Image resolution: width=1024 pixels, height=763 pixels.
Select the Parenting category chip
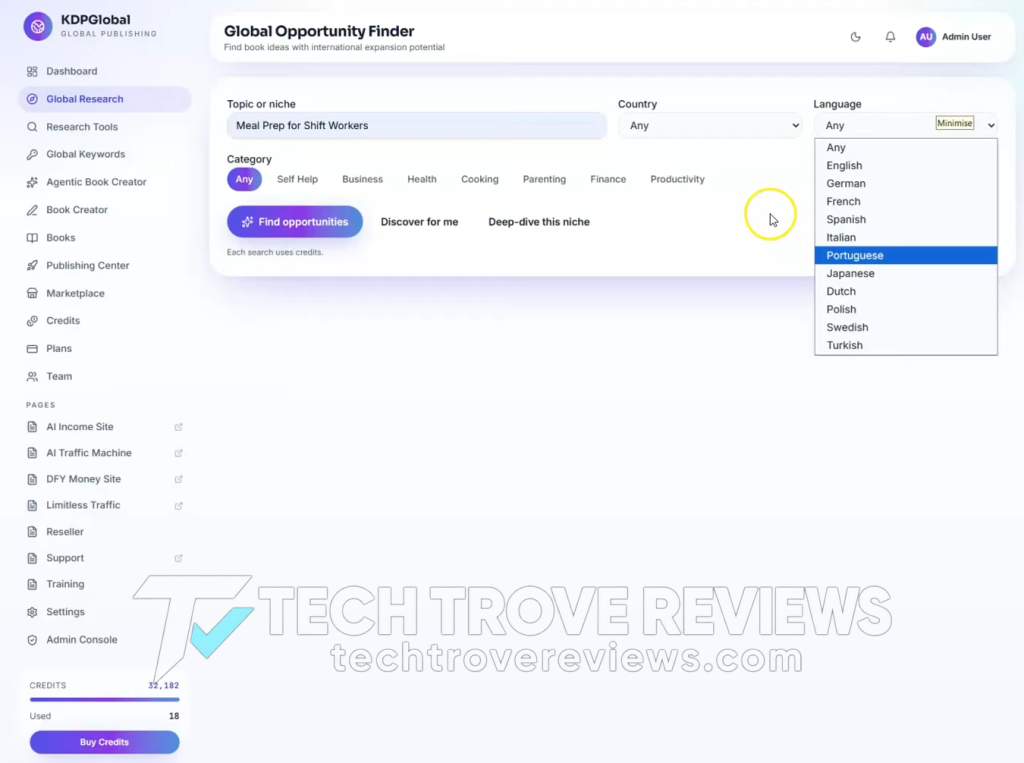tap(544, 179)
